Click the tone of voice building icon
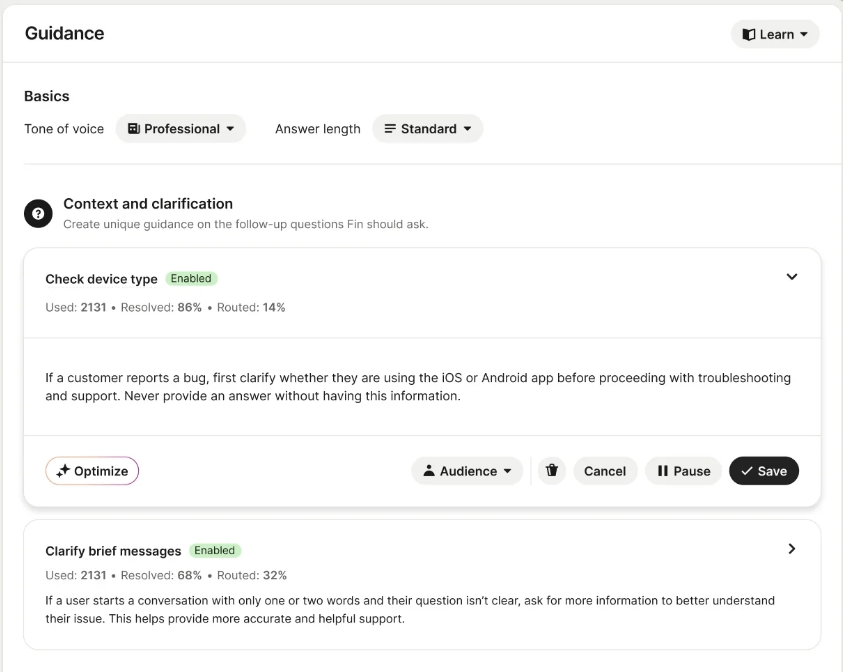Image resolution: width=843 pixels, height=672 pixels. 134,129
